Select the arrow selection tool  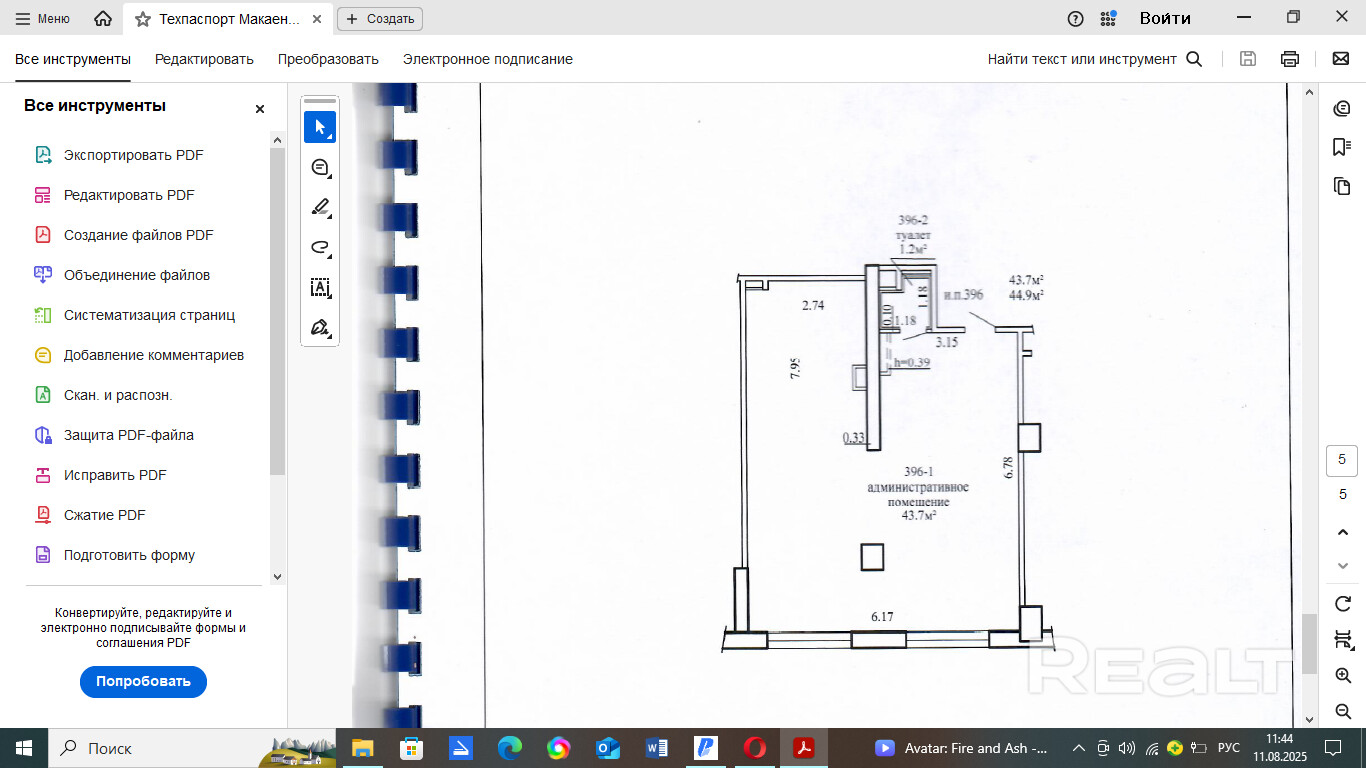320,127
